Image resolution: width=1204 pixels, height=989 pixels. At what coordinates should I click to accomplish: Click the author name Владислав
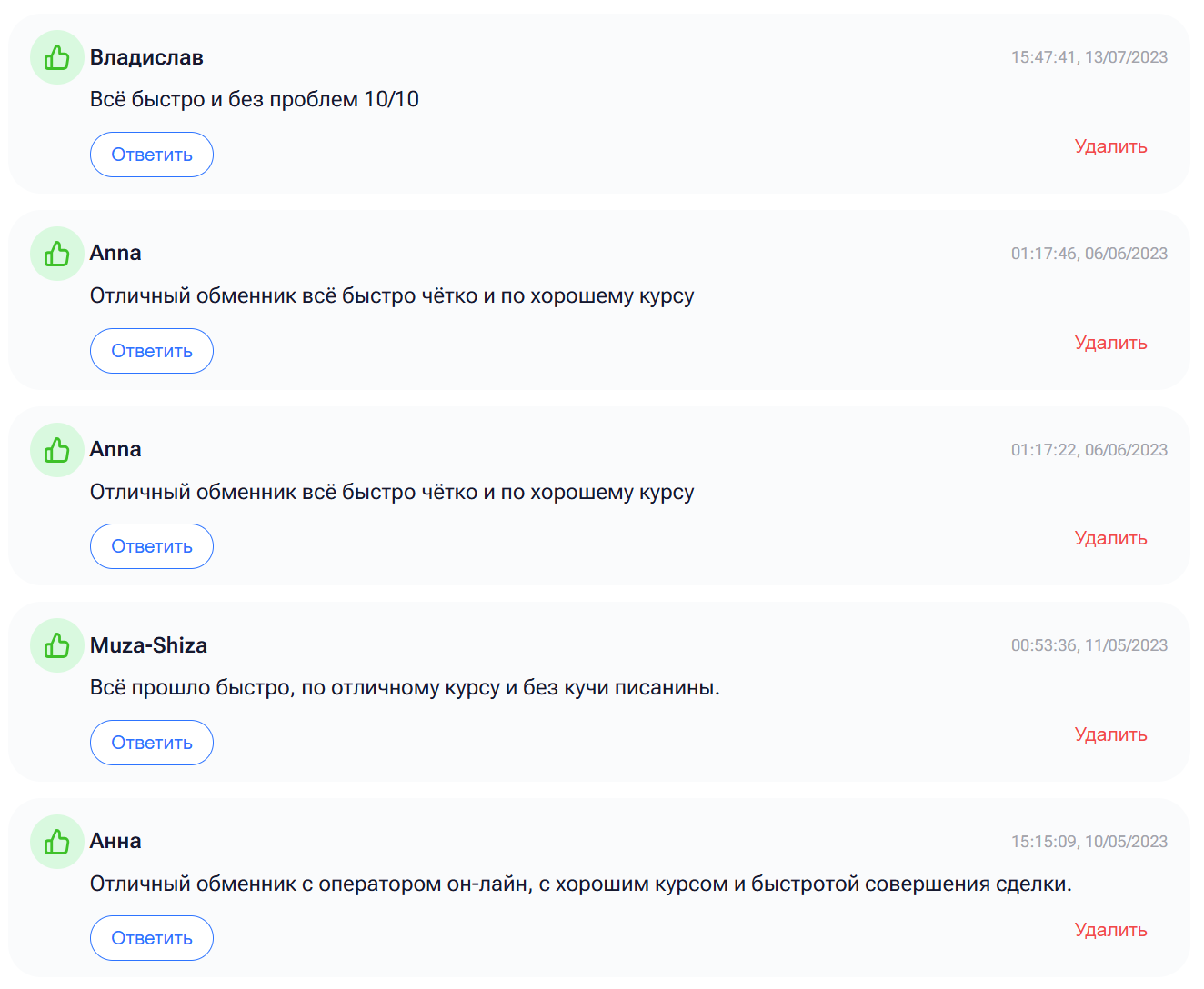[146, 57]
